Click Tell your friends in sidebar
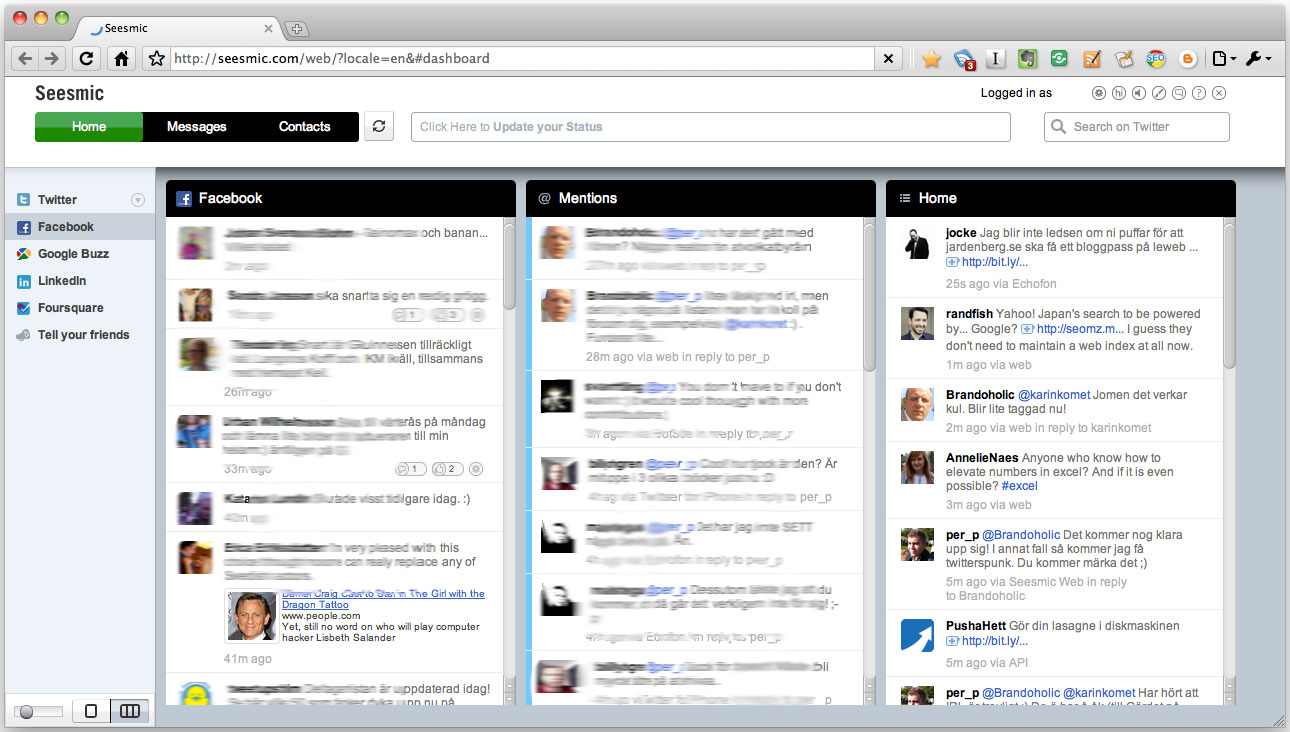 point(80,335)
